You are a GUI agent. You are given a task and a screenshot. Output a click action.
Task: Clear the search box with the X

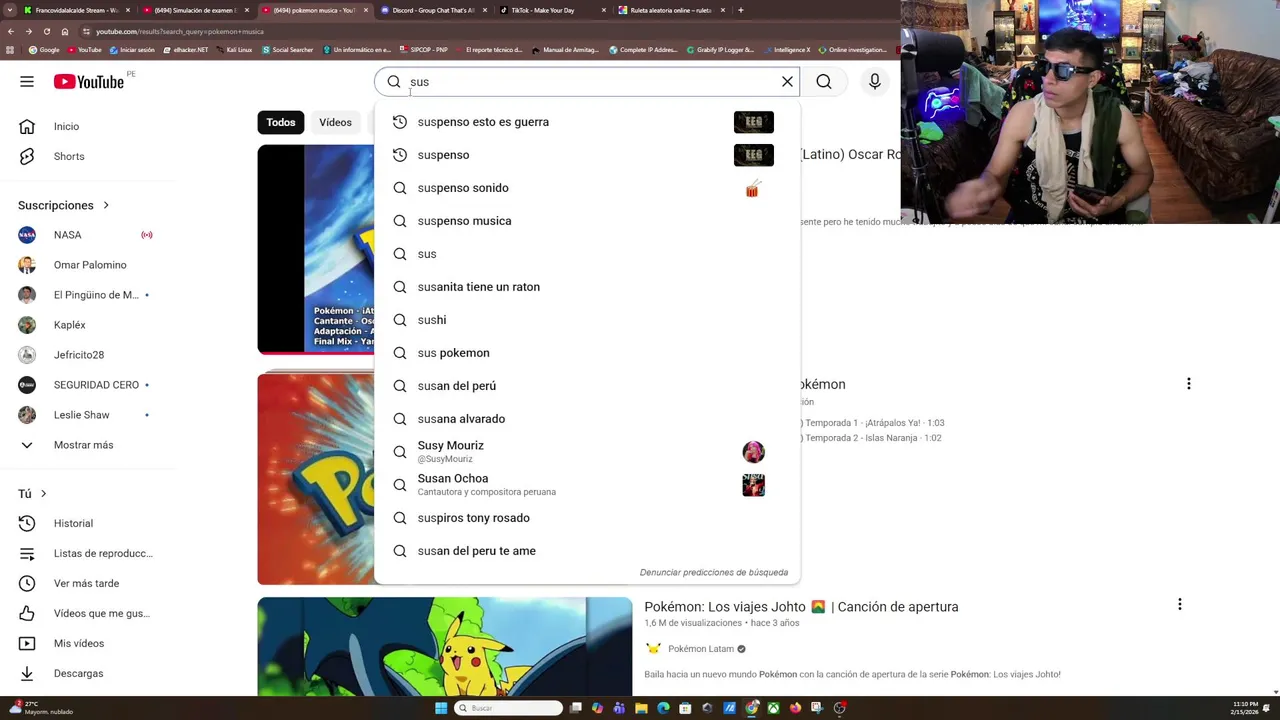(x=787, y=82)
